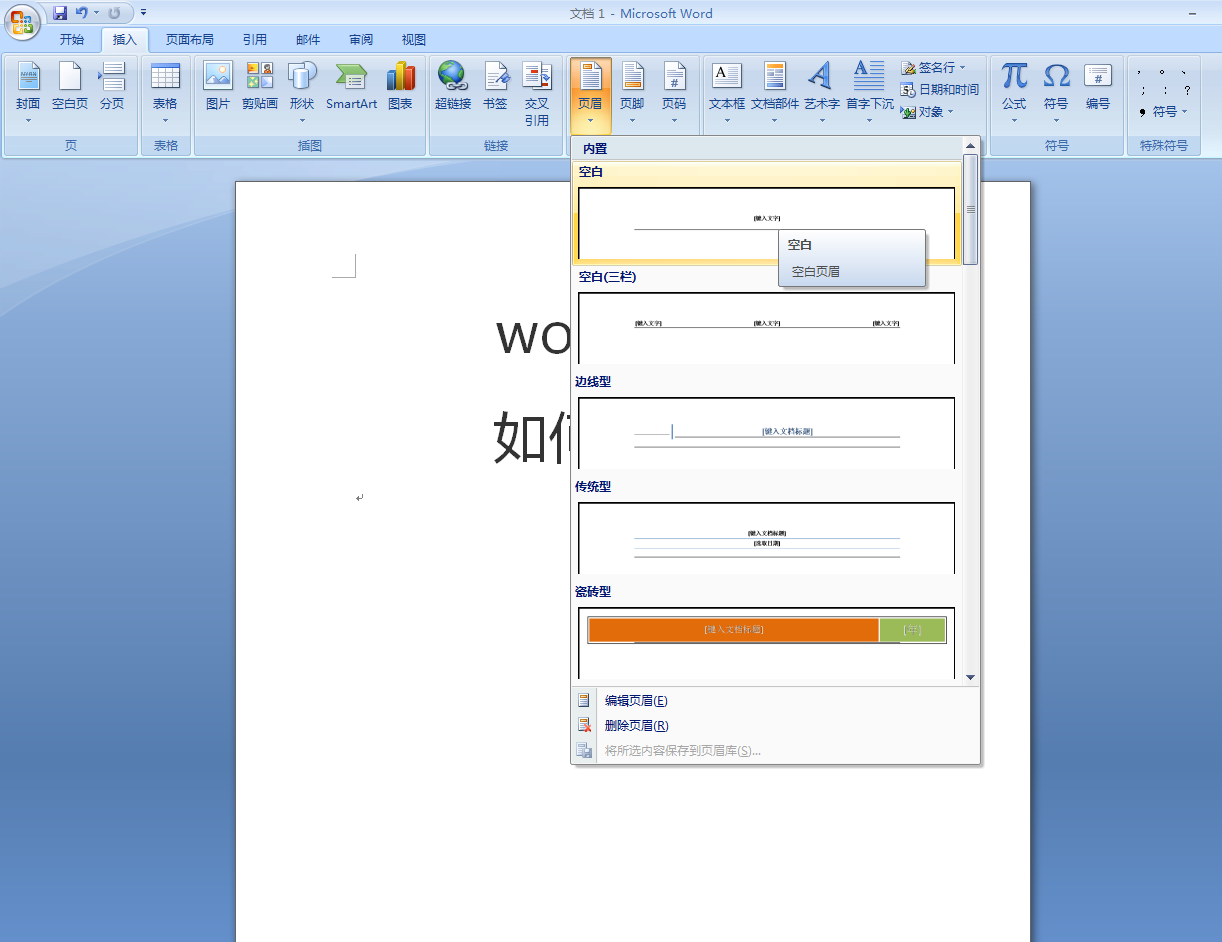Open the table (表格) insert menu

(165, 93)
